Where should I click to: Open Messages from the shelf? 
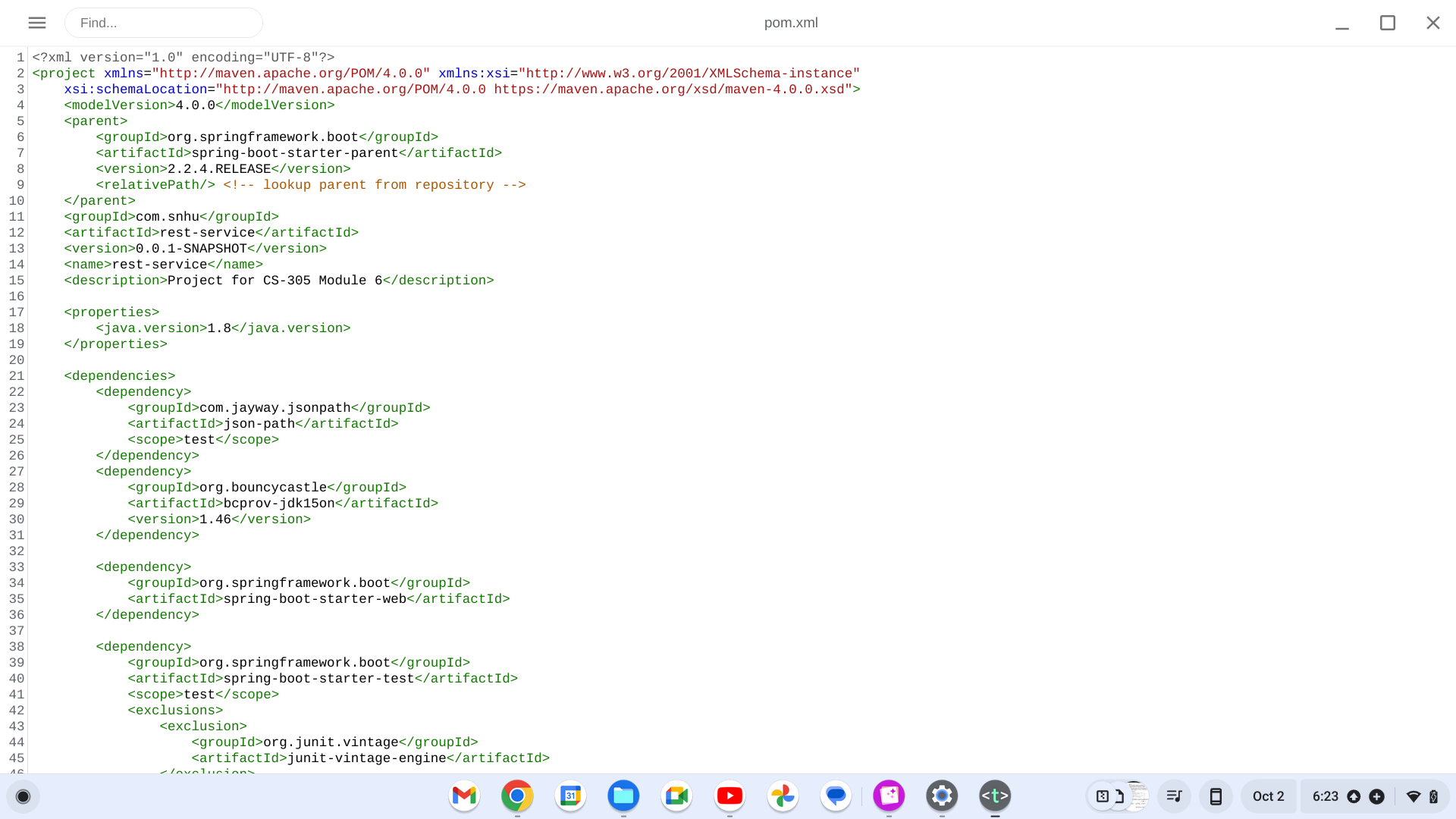pyautogui.click(x=836, y=796)
